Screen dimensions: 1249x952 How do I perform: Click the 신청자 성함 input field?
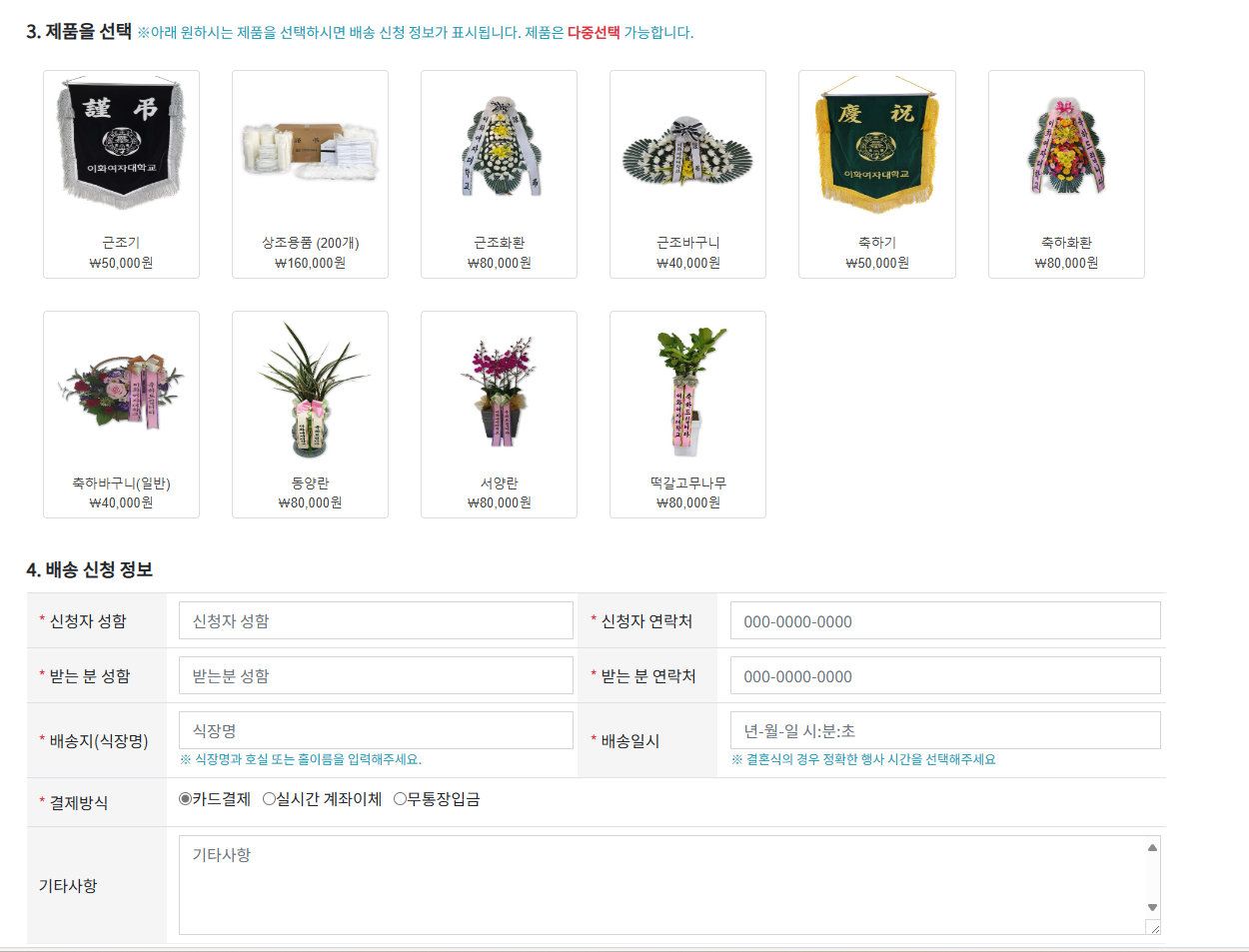point(376,620)
